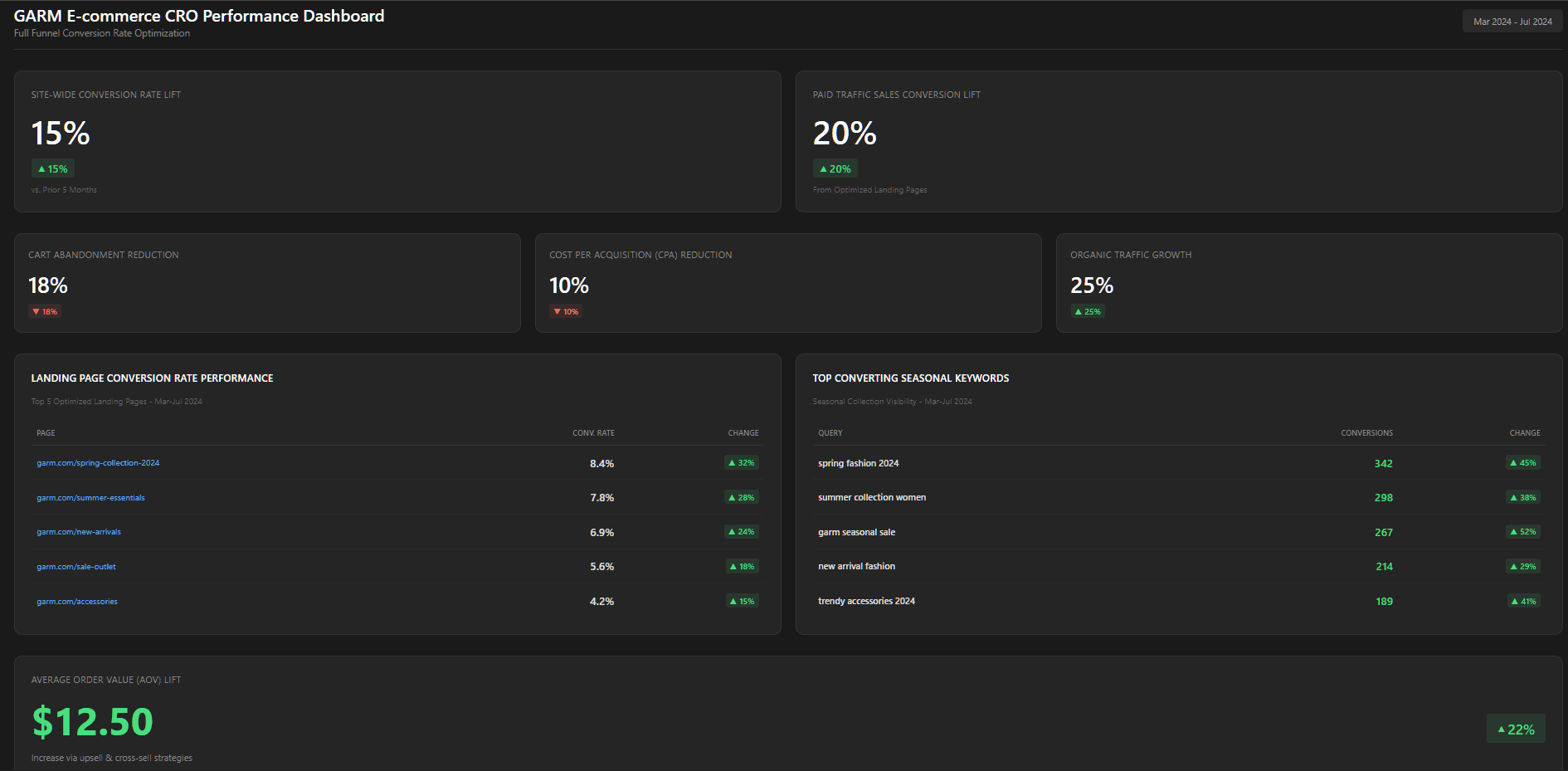This screenshot has height=771, width=1568.
Task: Click the 38% change badge for summer collection women
Action: click(1523, 498)
